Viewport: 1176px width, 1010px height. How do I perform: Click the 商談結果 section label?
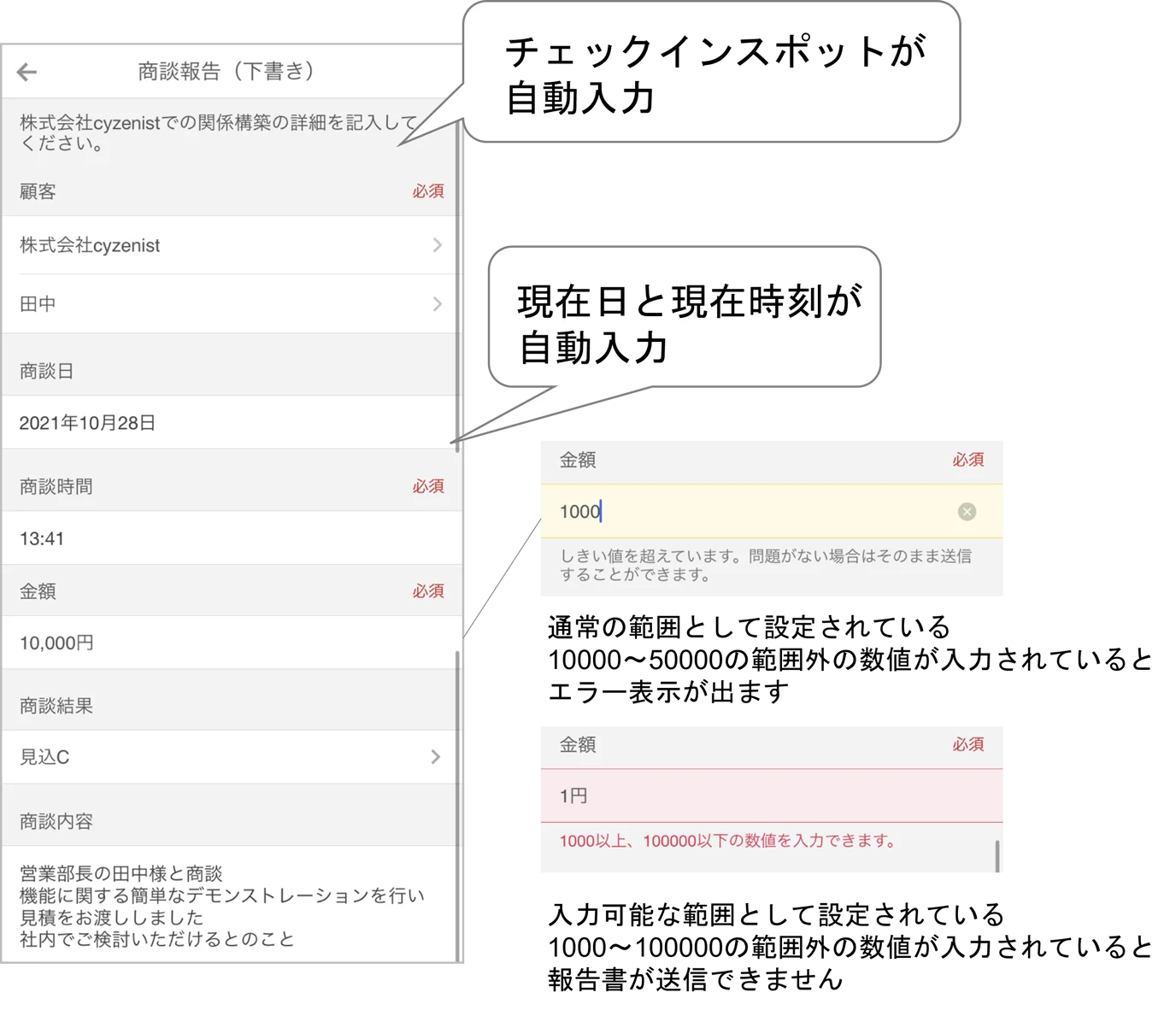[x=56, y=706]
